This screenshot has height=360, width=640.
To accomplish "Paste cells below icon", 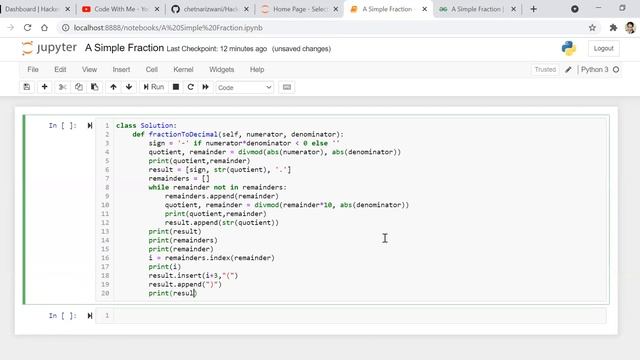I will (x=94, y=87).
